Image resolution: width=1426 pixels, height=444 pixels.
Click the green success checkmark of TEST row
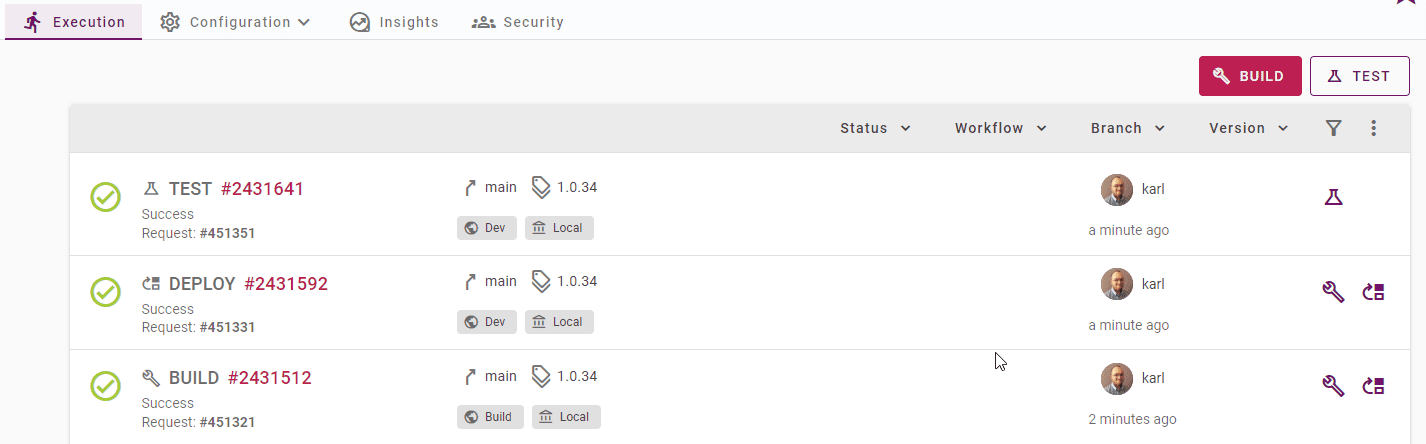[x=106, y=197]
